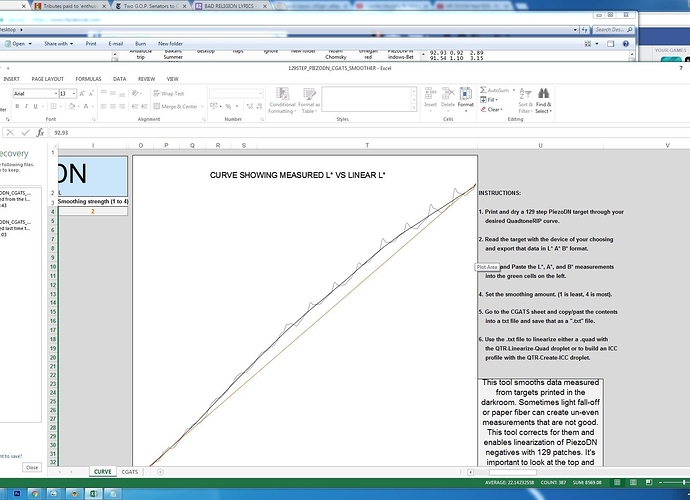Click the Bold formatting icon
Screen dimensions: 690x500
[17, 106]
